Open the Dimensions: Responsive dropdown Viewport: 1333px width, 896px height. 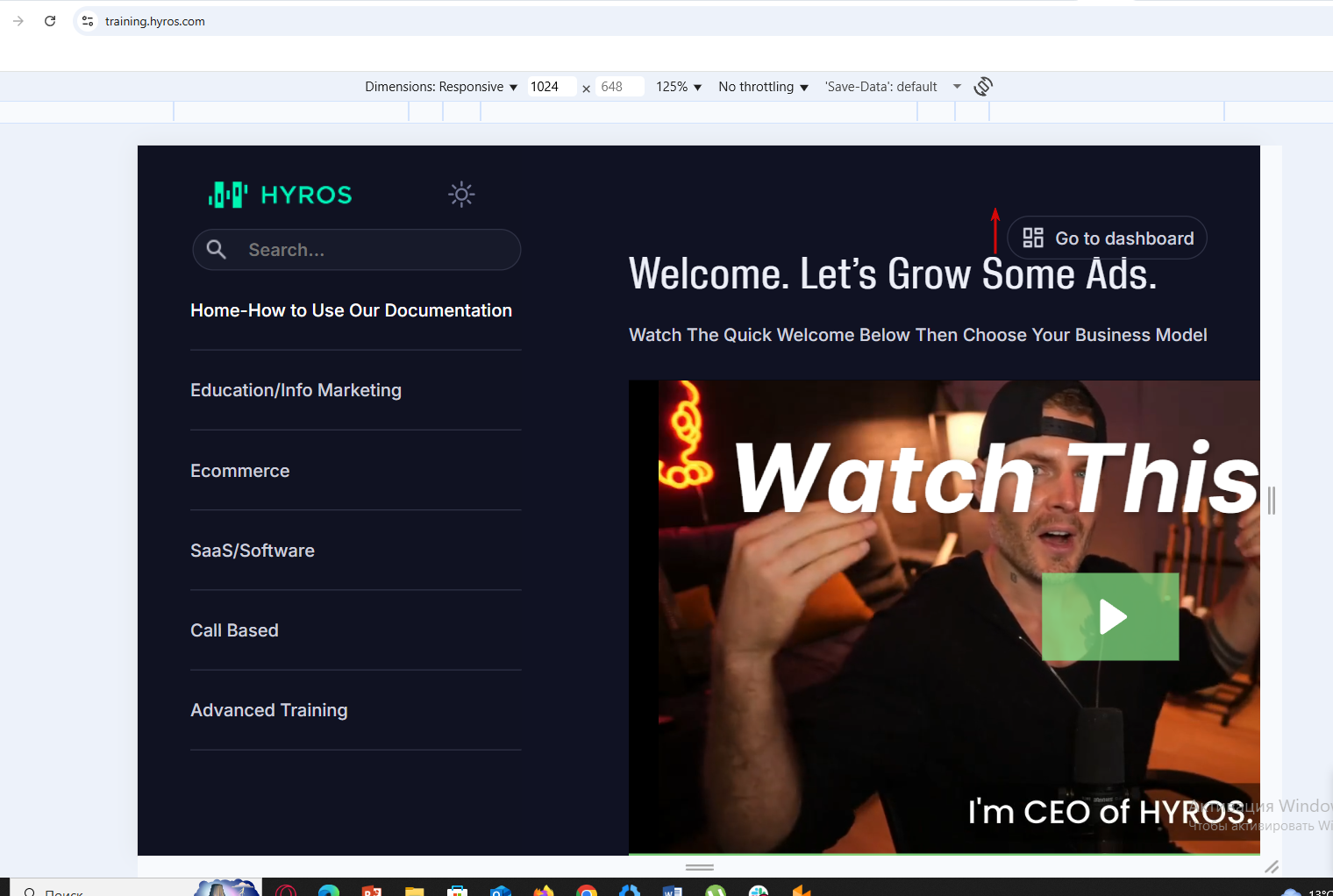(441, 87)
